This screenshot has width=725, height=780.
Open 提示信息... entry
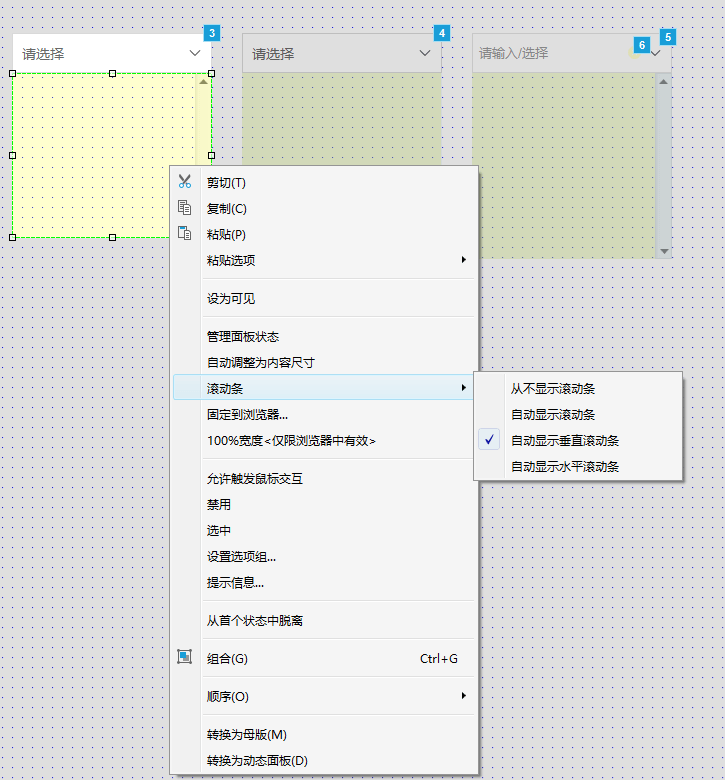pyautogui.click(x=324, y=582)
